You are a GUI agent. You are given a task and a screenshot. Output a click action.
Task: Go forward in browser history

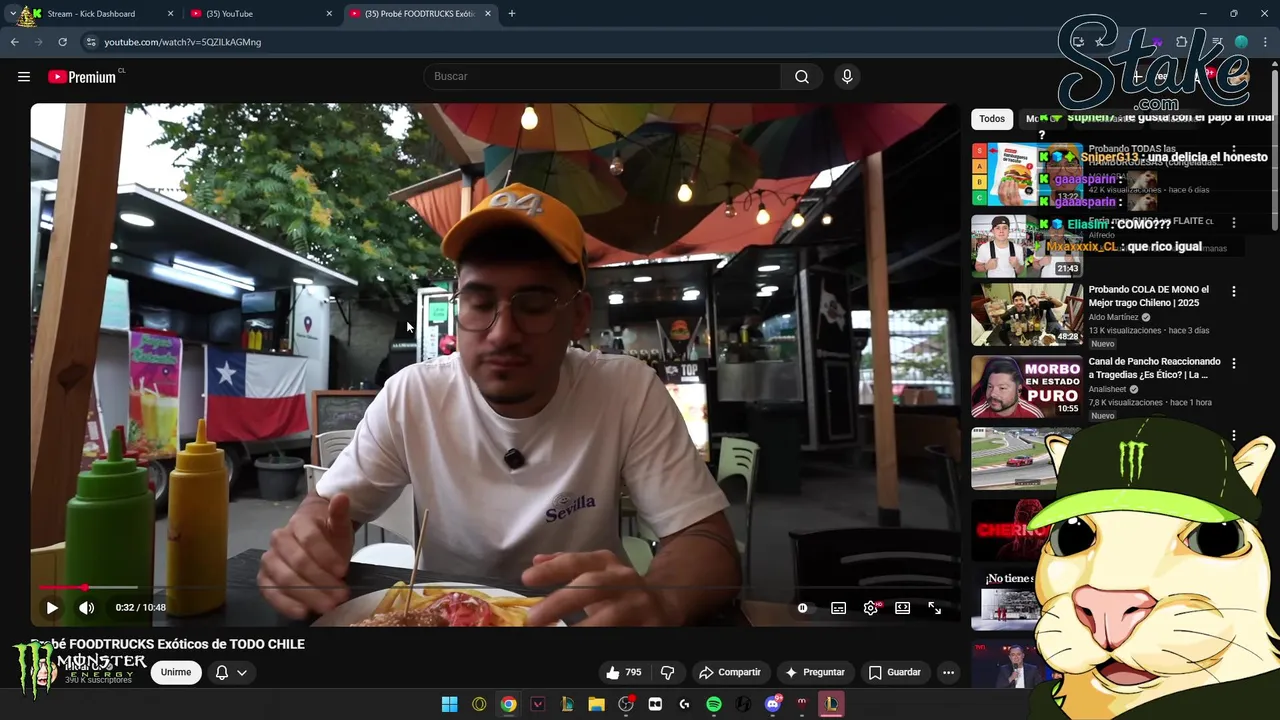point(38,42)
